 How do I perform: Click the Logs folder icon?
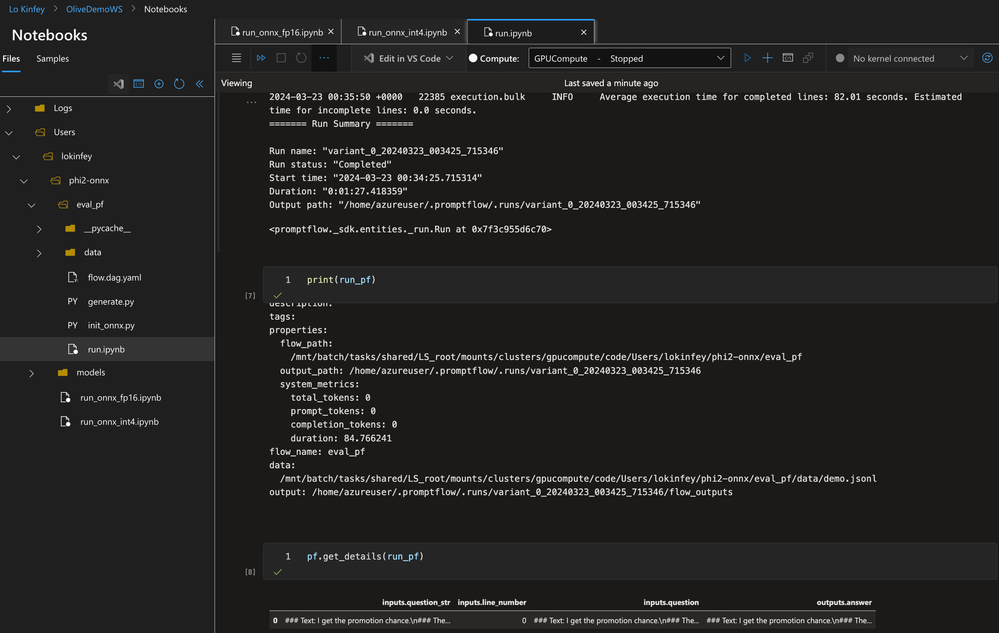40,108
